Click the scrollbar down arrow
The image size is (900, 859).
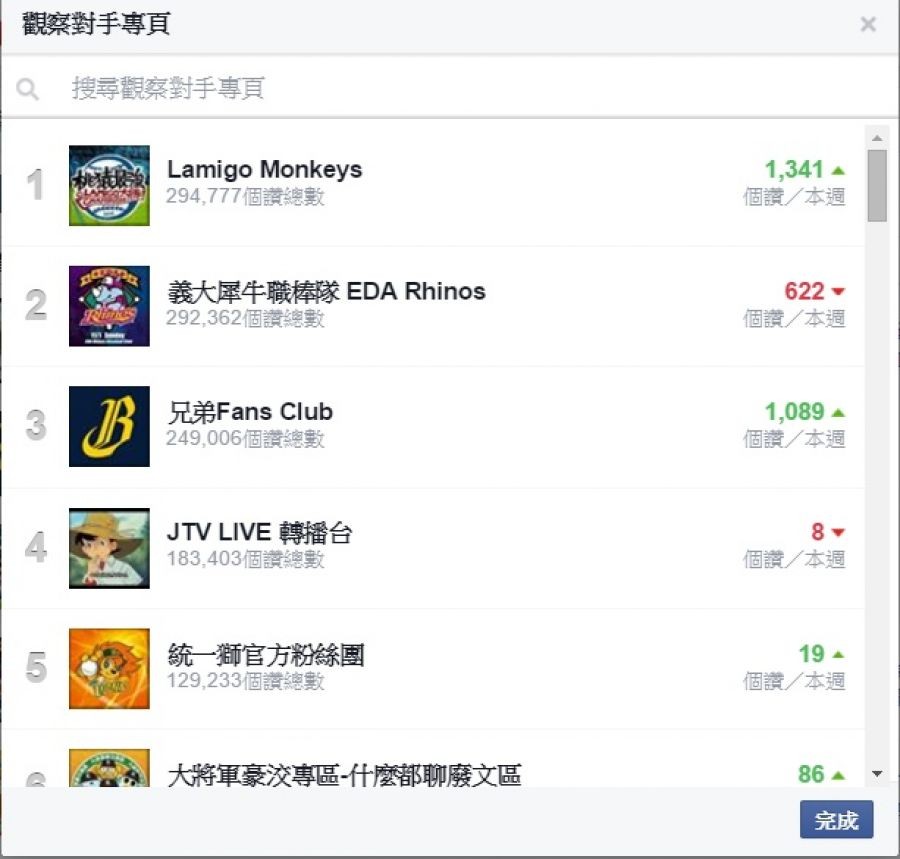(877, 774)
